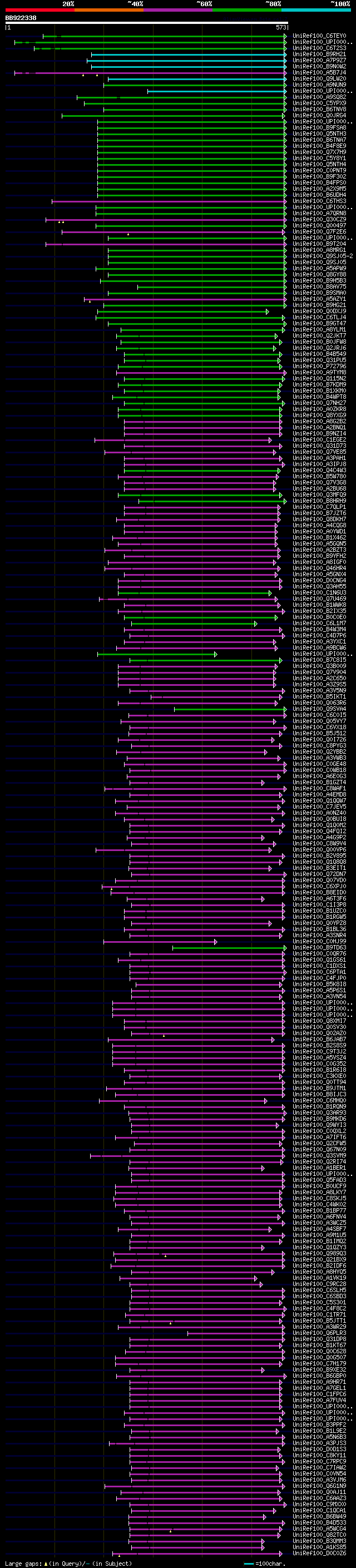The height and width of the screenshot is (1568, 356).
Task: Open hit UniRef100_B9RH21
Action: tap(319, 54)
